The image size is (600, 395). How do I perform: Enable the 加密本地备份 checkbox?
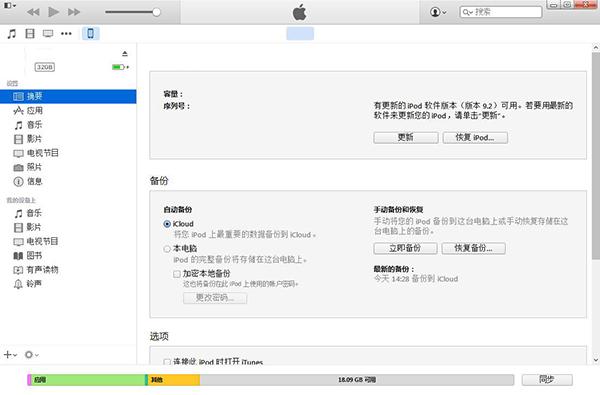pyautogui.click(x=177, y=274)
